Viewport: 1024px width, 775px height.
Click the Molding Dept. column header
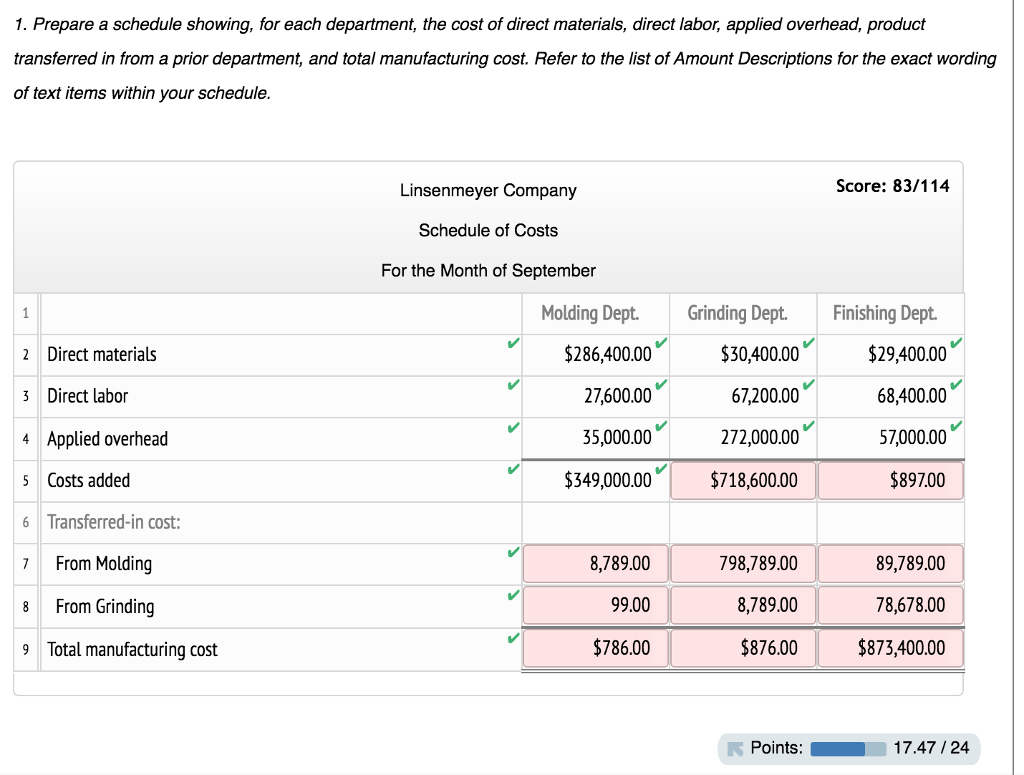point(590,313)
